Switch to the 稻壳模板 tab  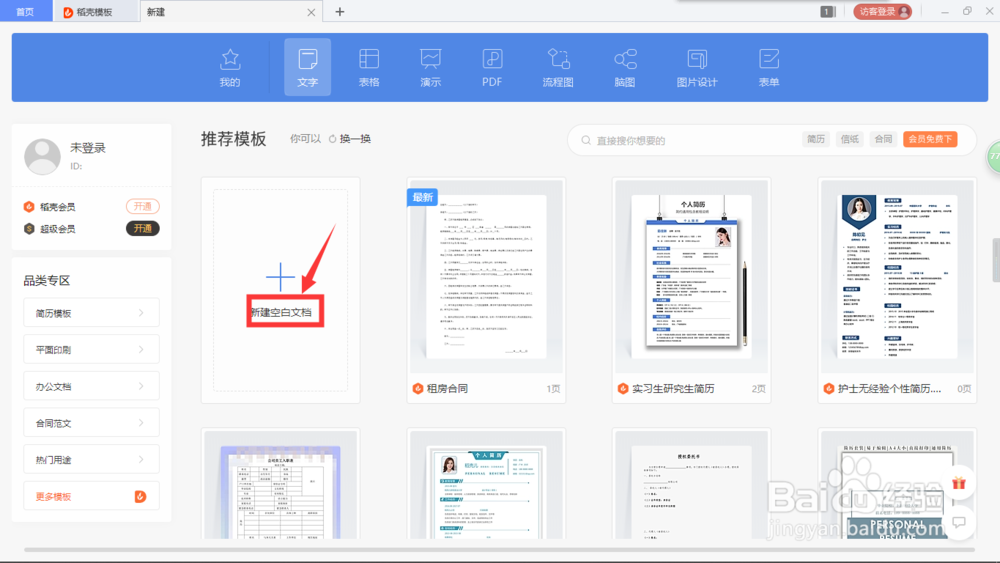[96, 11]
